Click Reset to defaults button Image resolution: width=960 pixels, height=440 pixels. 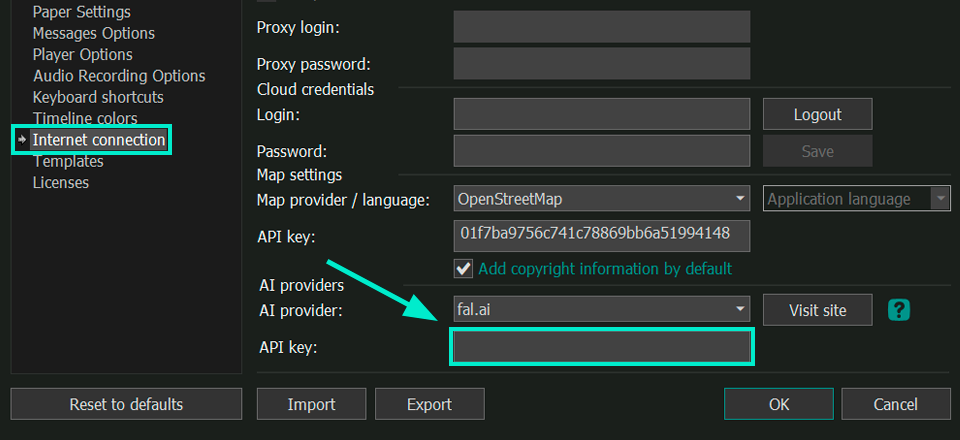[x=126, y=405]
